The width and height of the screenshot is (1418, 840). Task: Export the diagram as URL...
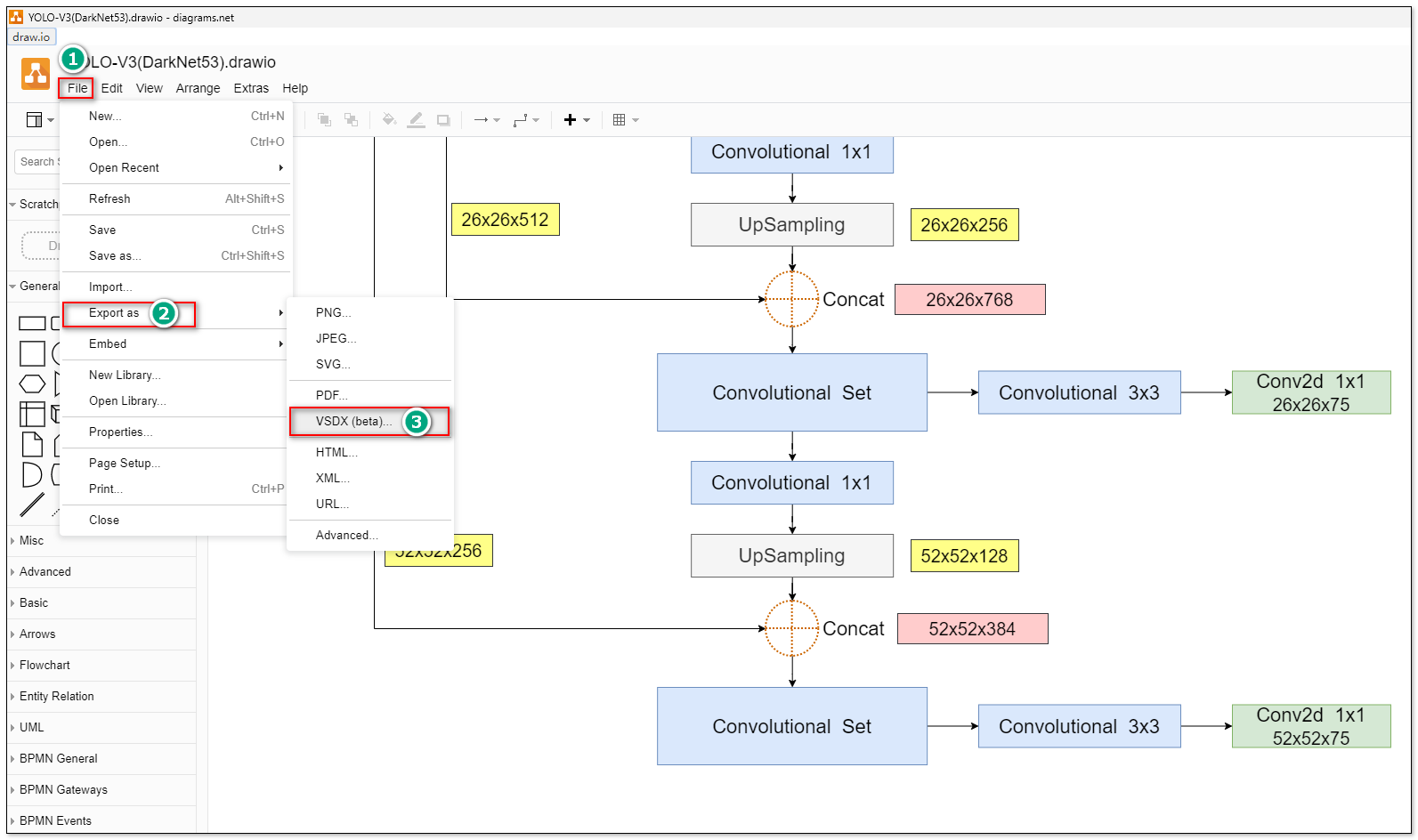[370, 504]
